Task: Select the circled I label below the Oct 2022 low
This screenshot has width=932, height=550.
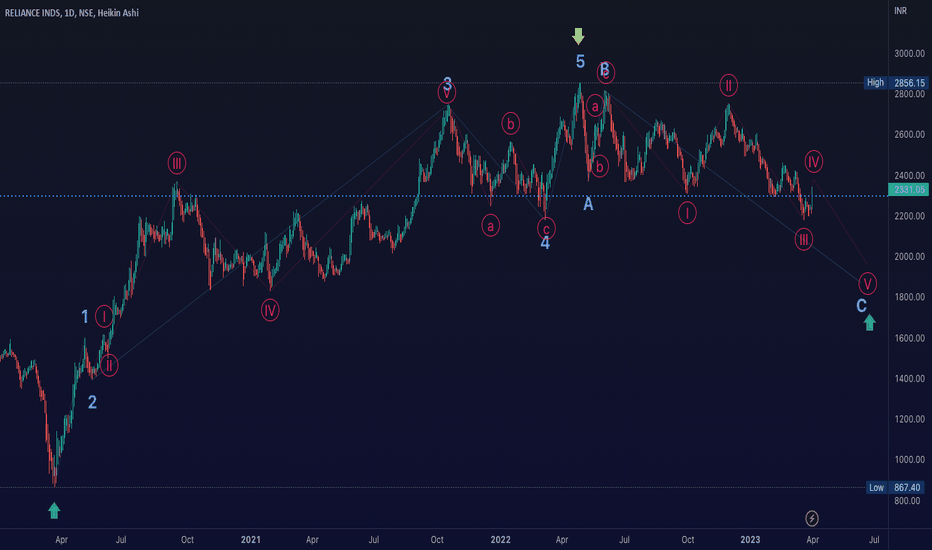Action: coord(687,213)
